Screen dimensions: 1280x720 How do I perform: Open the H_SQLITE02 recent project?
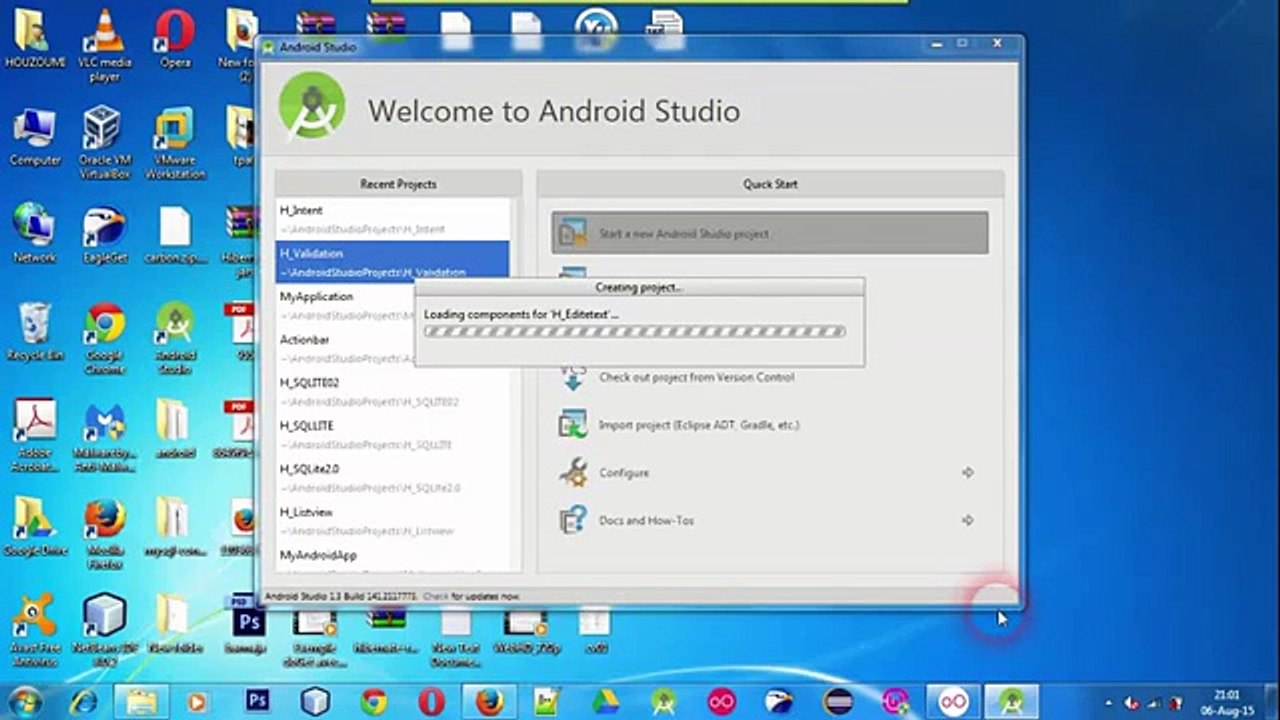pos(392,391)
